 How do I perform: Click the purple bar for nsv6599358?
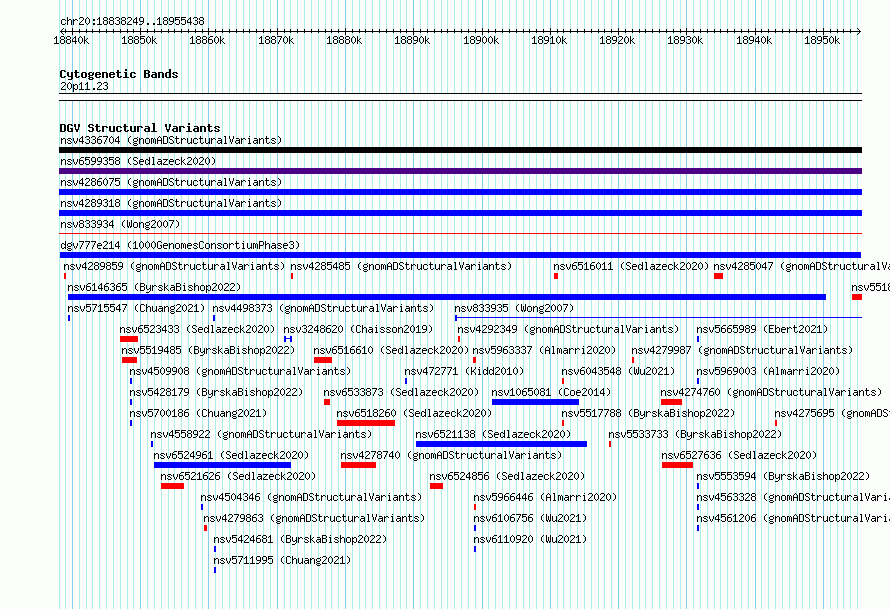pyautogui.click(x=460, y=171)
